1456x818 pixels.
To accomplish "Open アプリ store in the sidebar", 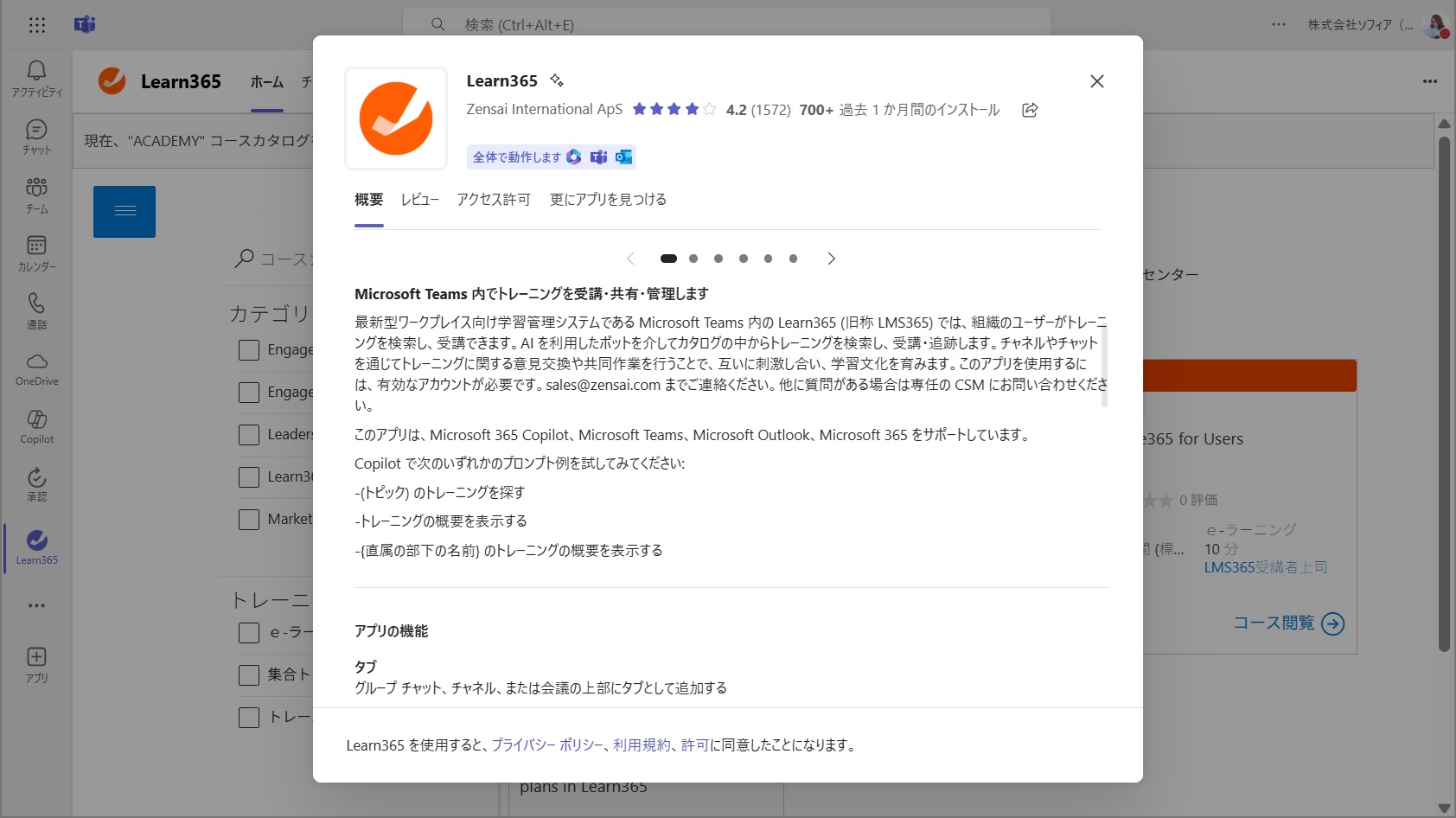I will pos(36,665).
